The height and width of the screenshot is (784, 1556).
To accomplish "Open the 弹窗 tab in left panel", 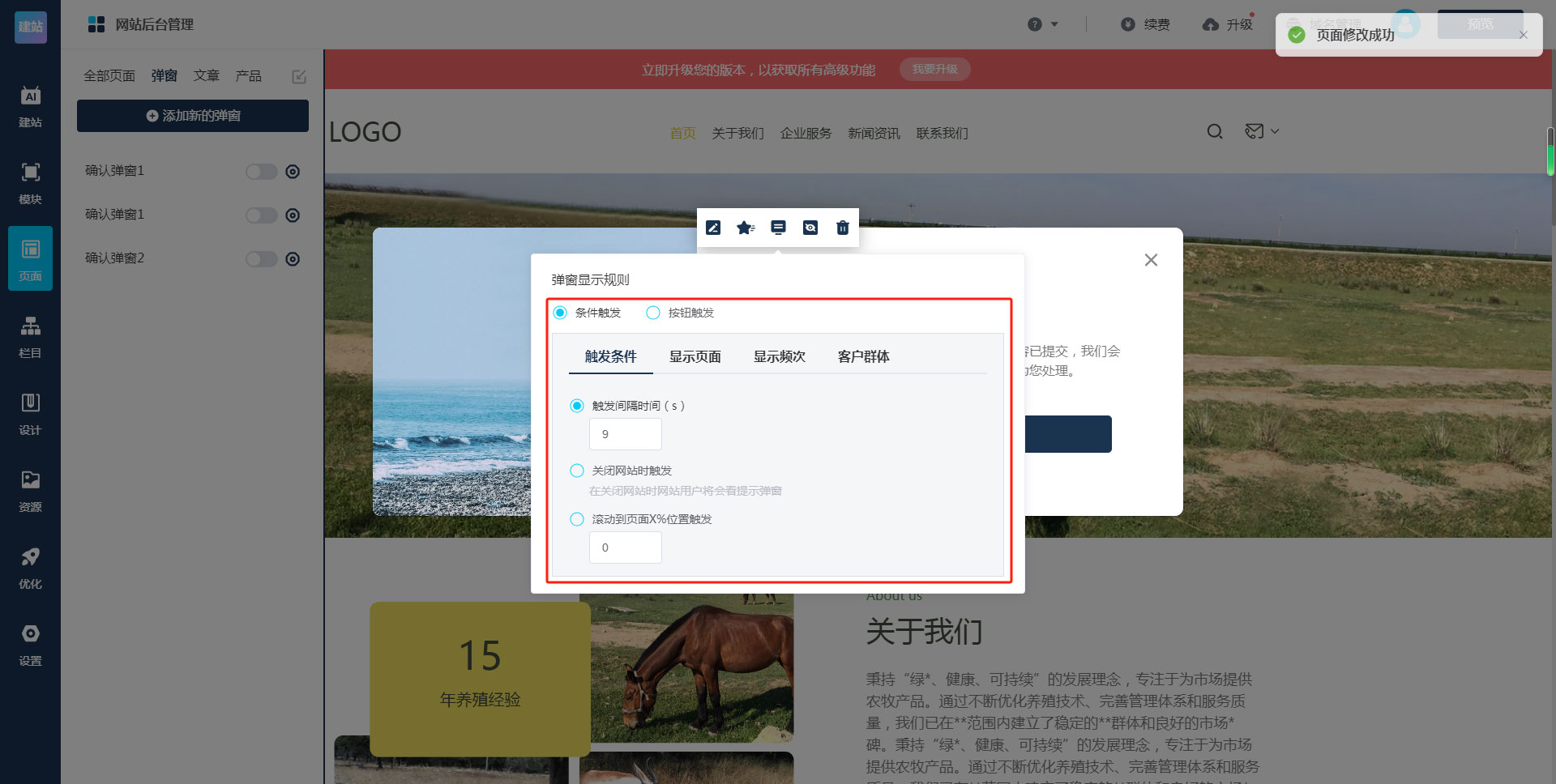I will coord(164,75).
